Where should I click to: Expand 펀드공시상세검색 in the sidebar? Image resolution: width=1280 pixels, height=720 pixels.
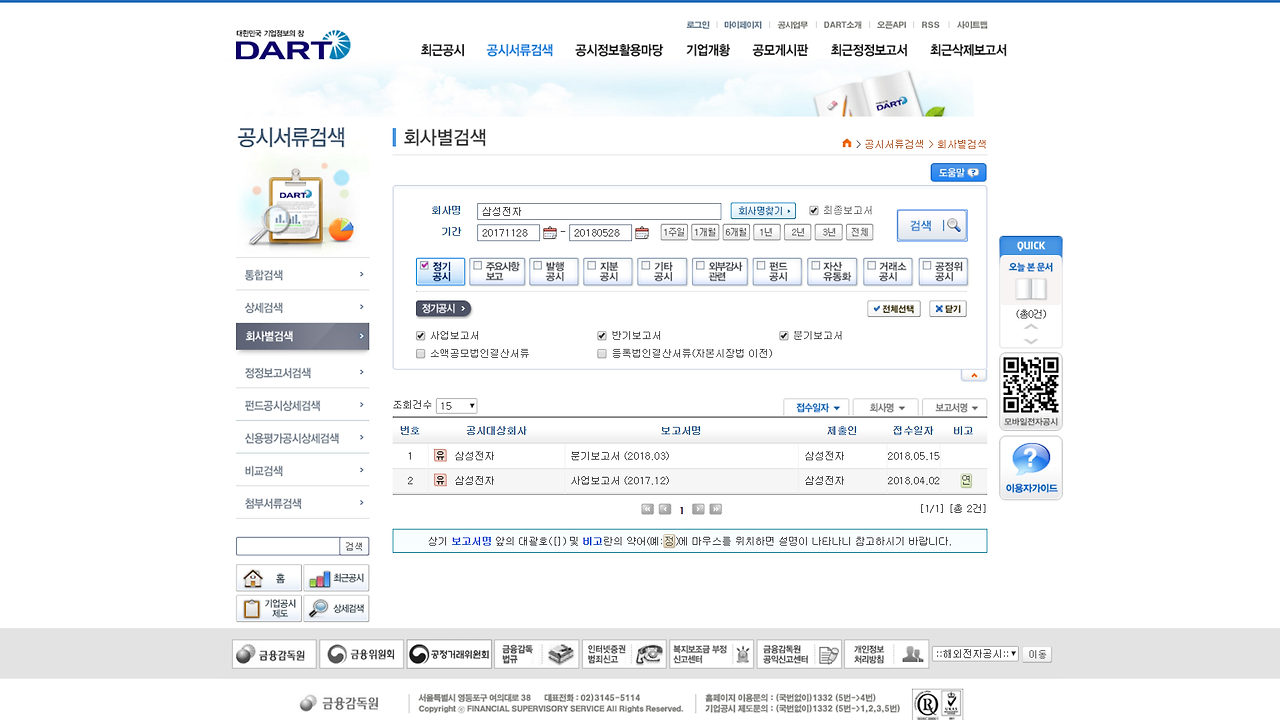tap(302, 406)
